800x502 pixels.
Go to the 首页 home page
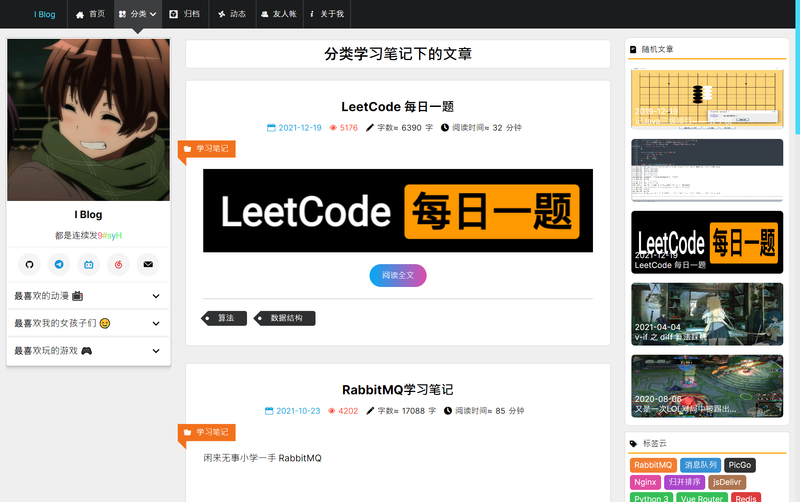90,14
